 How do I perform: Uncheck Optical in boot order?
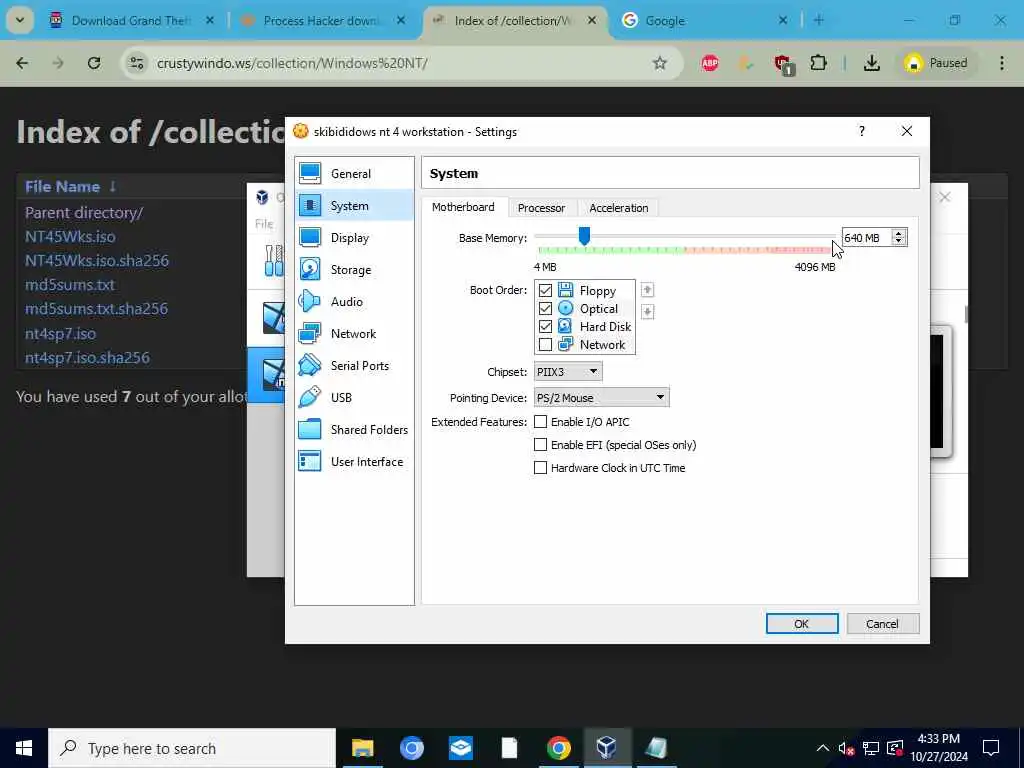click(x=545, y=308)
